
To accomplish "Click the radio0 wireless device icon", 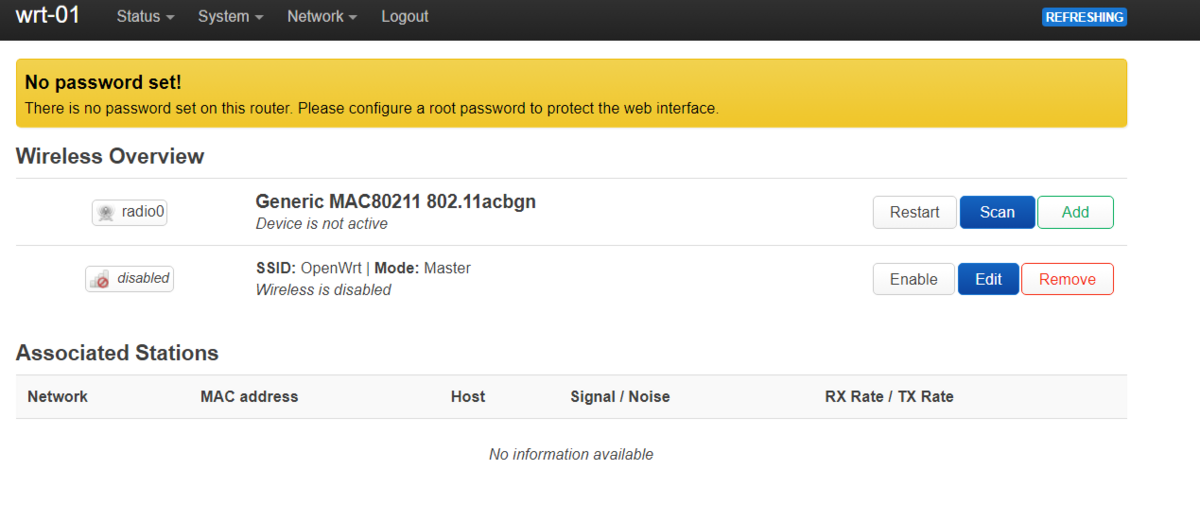I will coord(130,212).
